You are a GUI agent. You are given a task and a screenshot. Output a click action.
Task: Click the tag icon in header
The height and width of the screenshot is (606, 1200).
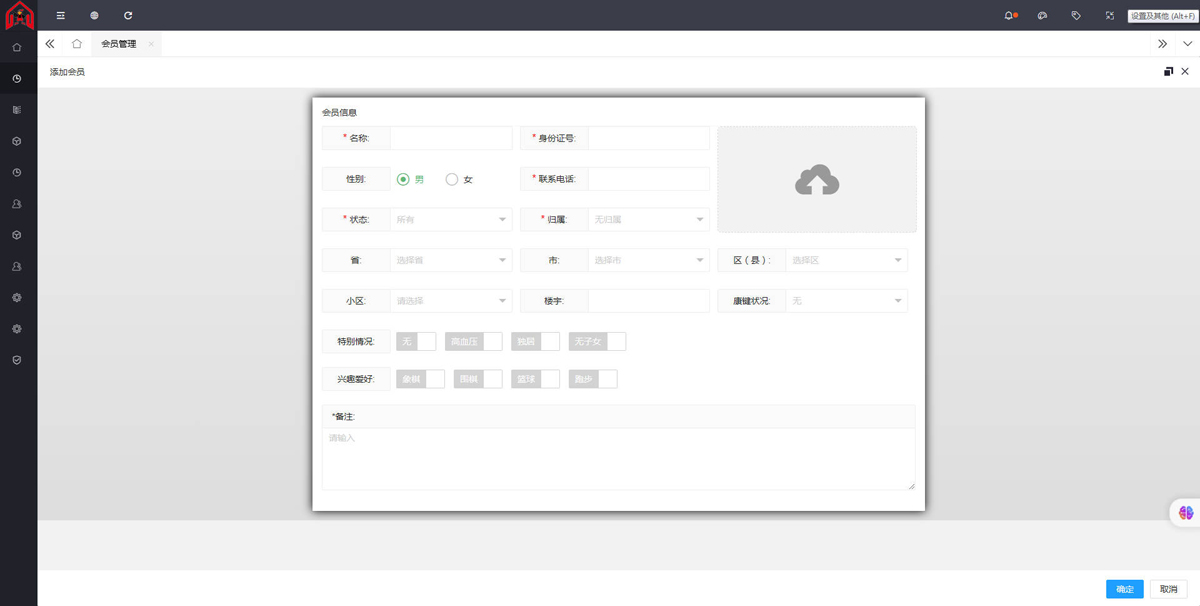pyautogui.click(x=1076, y=16)
